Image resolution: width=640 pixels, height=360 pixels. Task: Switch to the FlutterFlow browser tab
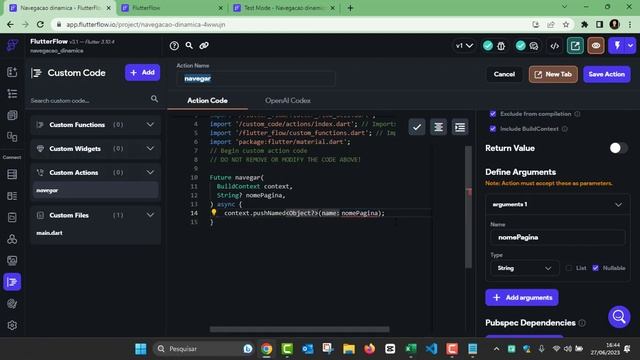pyautogui.click(x=172, y=8)
